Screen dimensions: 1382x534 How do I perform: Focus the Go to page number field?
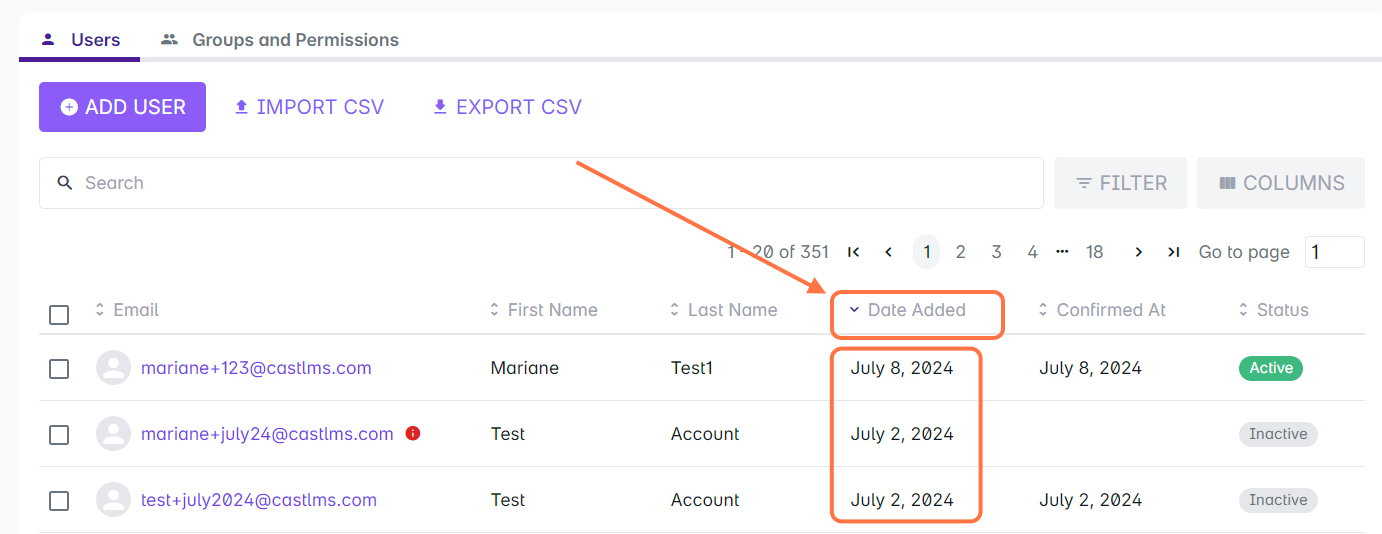point(1333,252)
